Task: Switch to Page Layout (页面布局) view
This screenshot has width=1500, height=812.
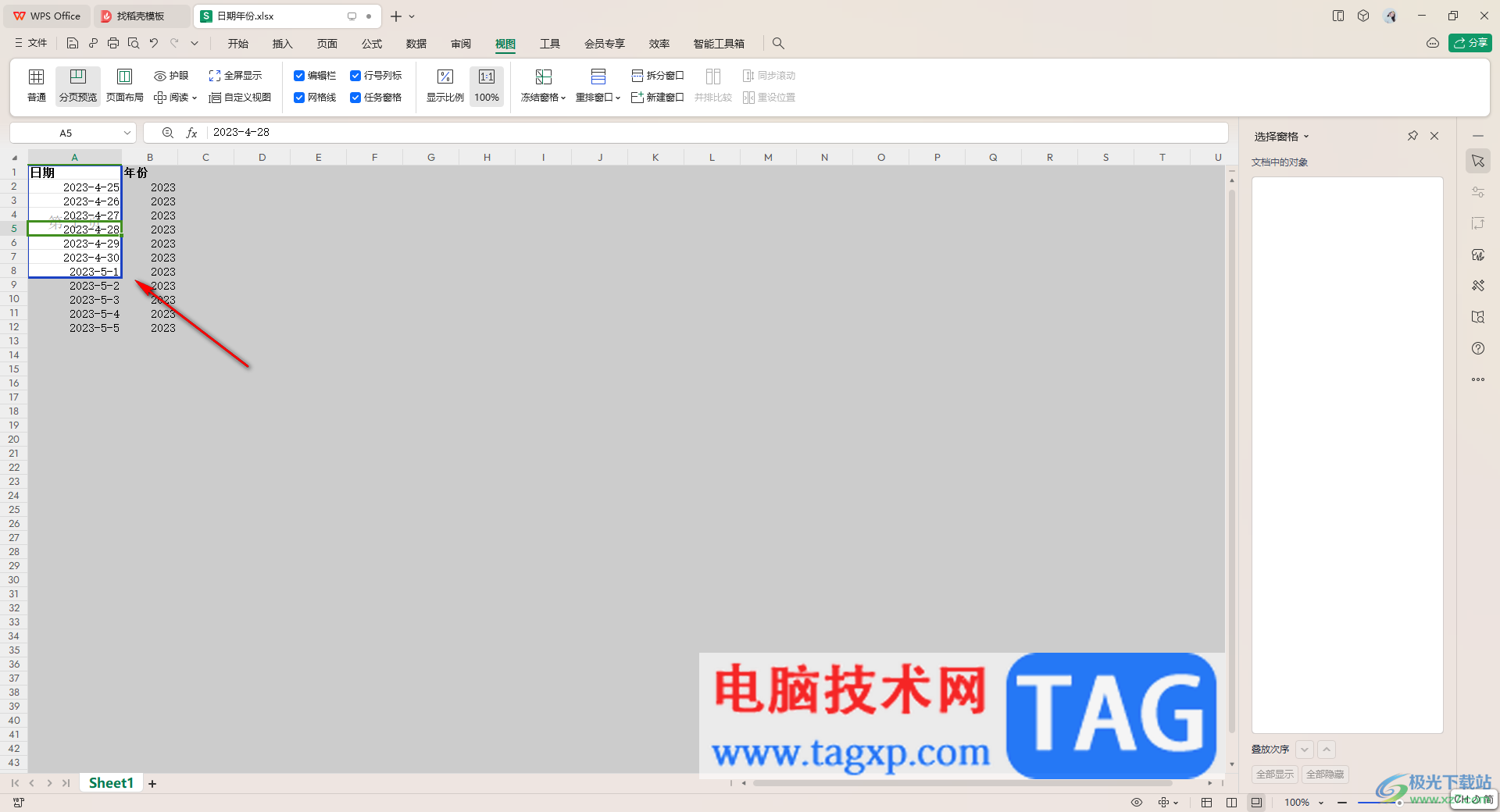Action: [x=124, y=86]
